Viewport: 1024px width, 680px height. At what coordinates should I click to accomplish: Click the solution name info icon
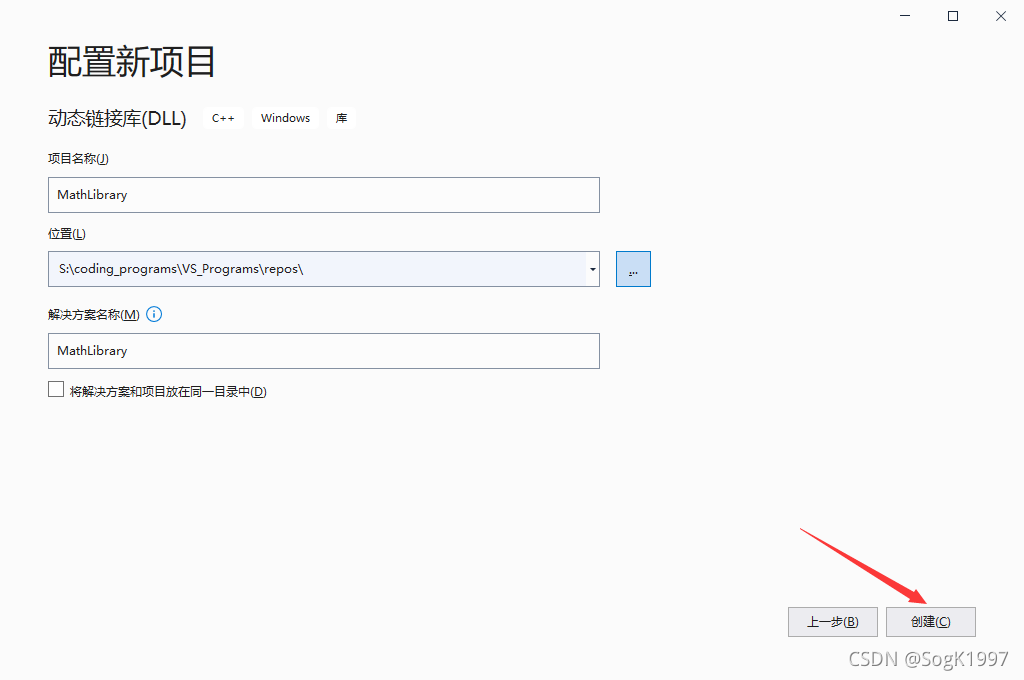[x=154, y=314]
